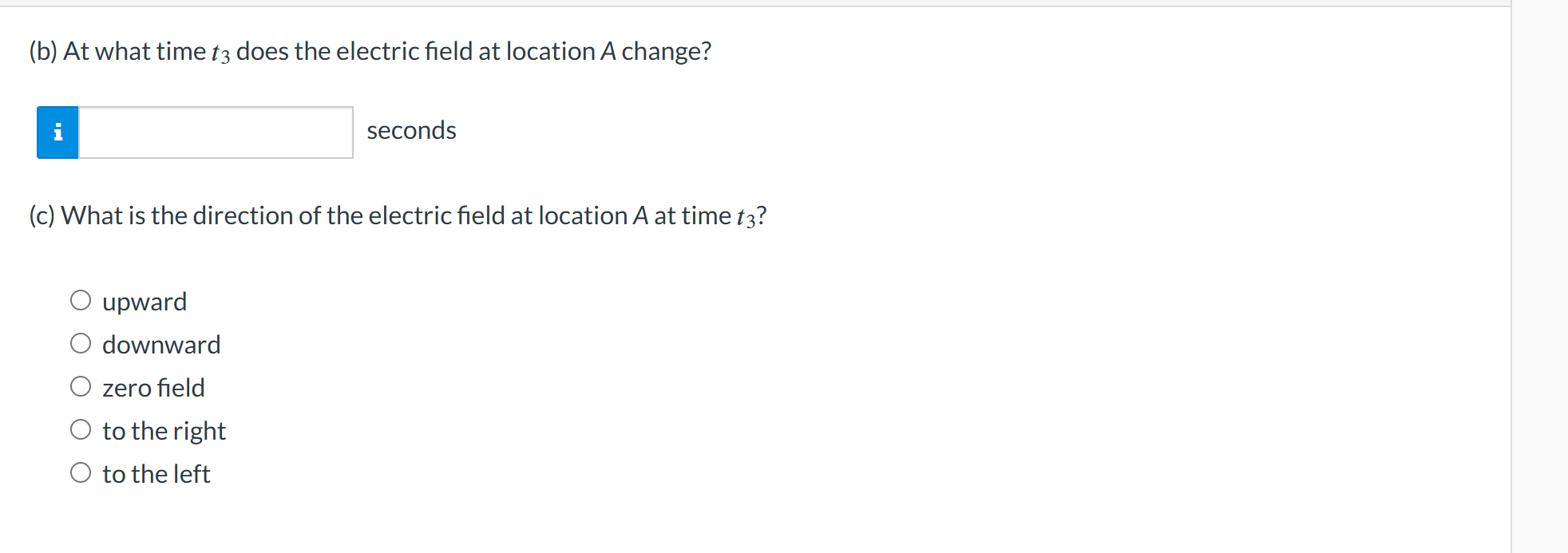Click inside the empty answer box for part b
The width and height of the screenshot is (1568, 553).
214,132
